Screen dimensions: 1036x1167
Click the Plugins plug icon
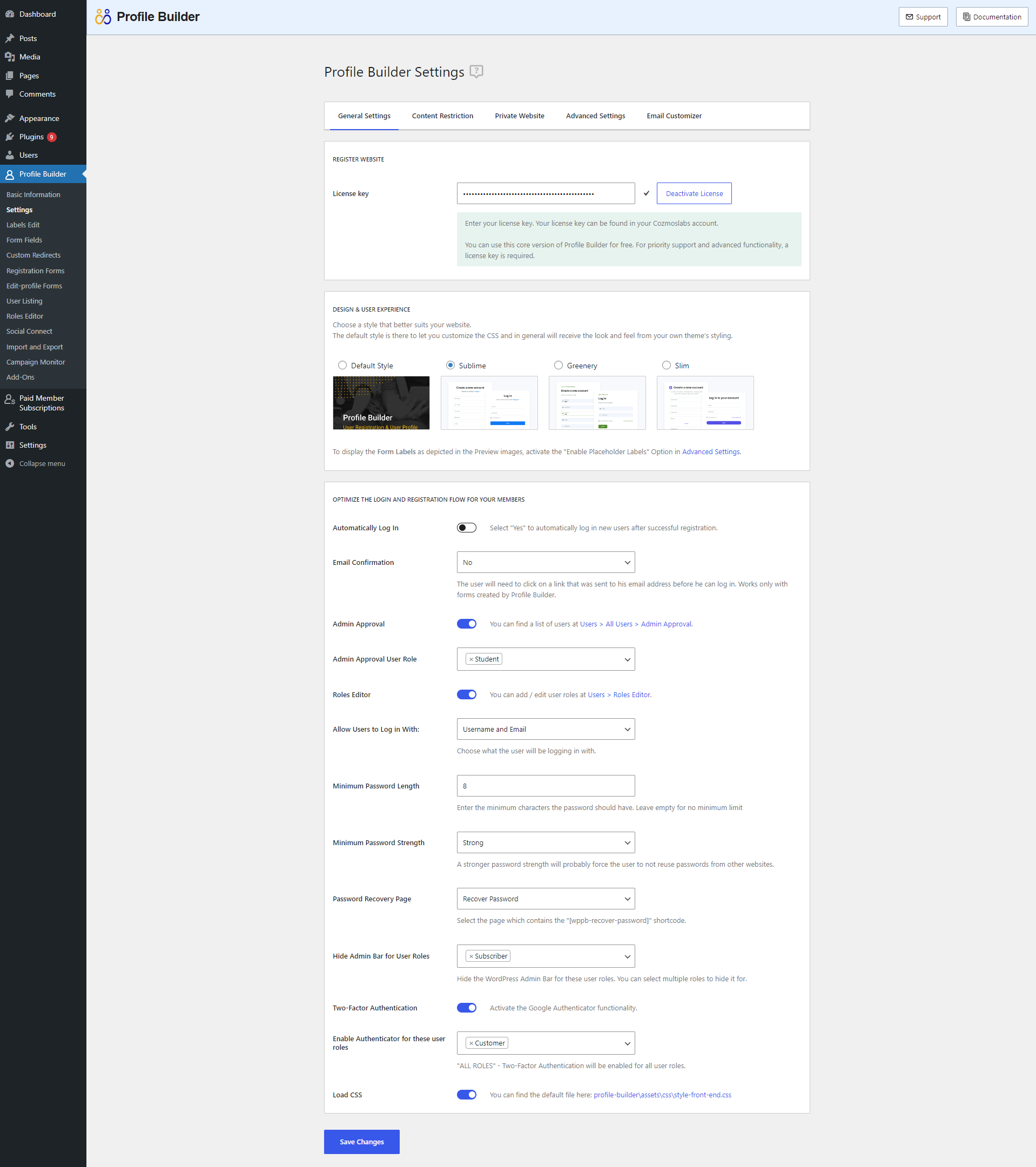click(10, 137)
